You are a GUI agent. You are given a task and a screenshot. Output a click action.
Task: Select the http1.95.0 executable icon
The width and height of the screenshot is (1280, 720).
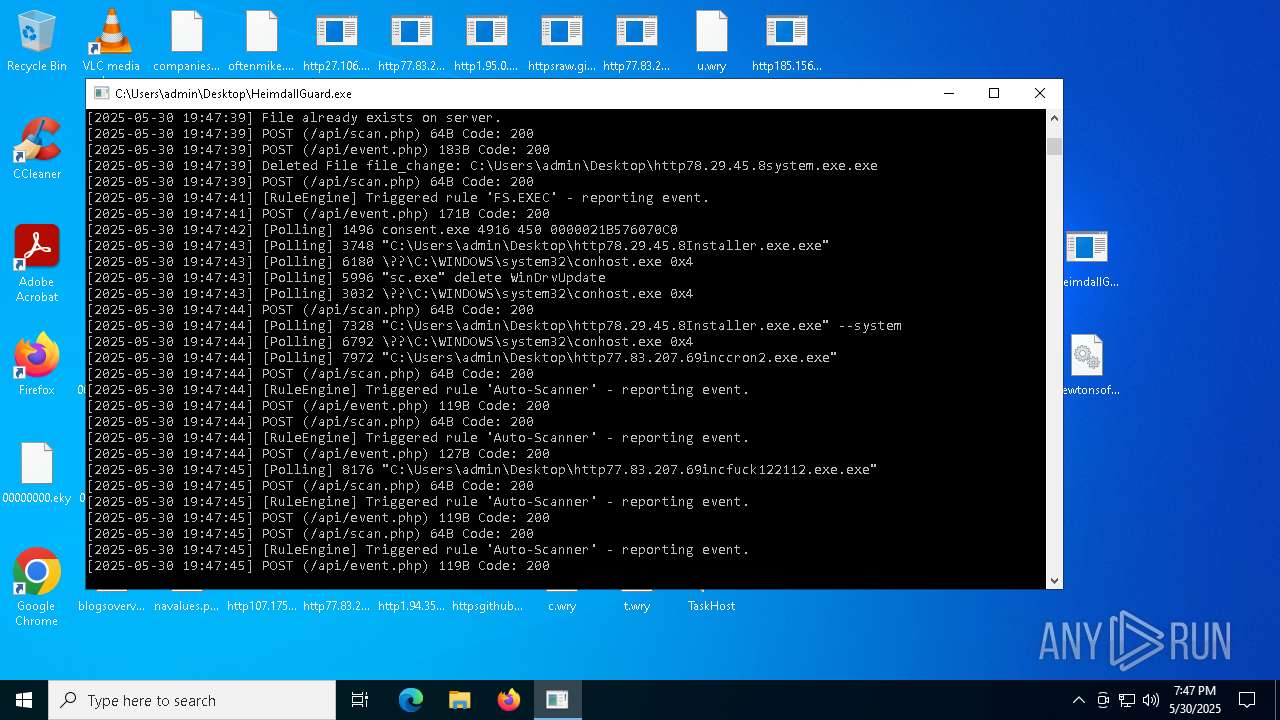coord(486,40)
